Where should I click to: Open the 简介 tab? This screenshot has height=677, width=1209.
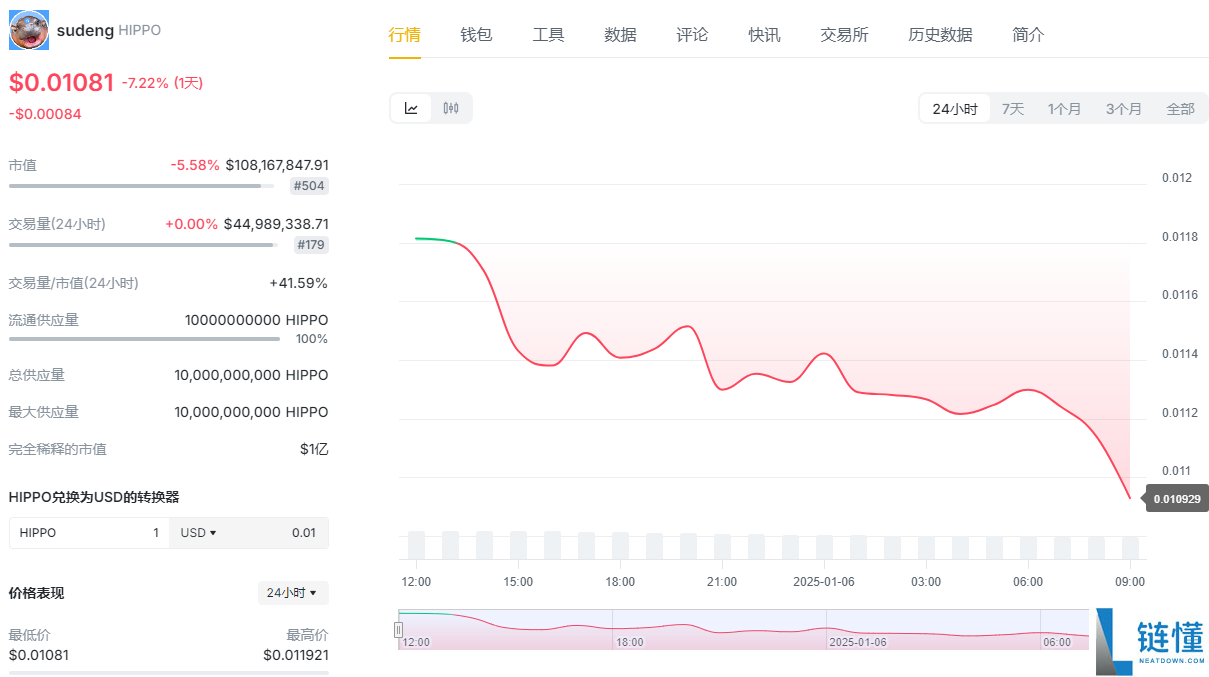pos(1028,35)
